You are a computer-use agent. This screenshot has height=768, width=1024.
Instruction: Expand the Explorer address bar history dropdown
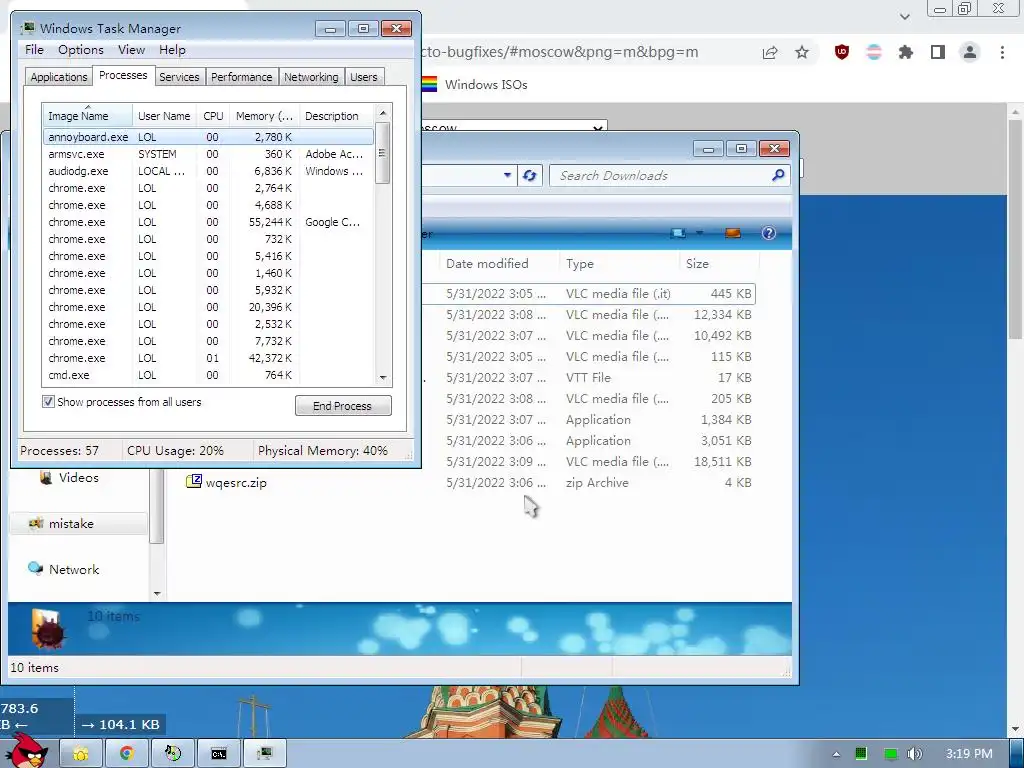tap(507, 176)
